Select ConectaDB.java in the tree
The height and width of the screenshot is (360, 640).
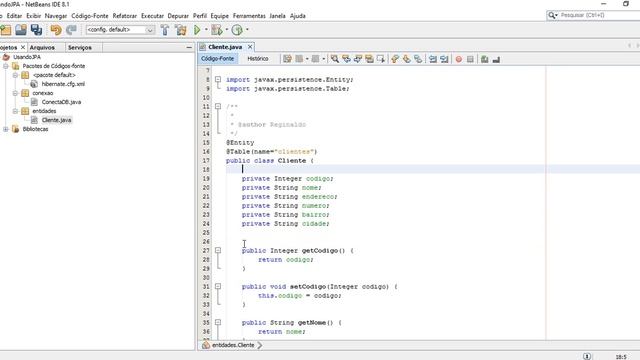[x=61, y=102]
